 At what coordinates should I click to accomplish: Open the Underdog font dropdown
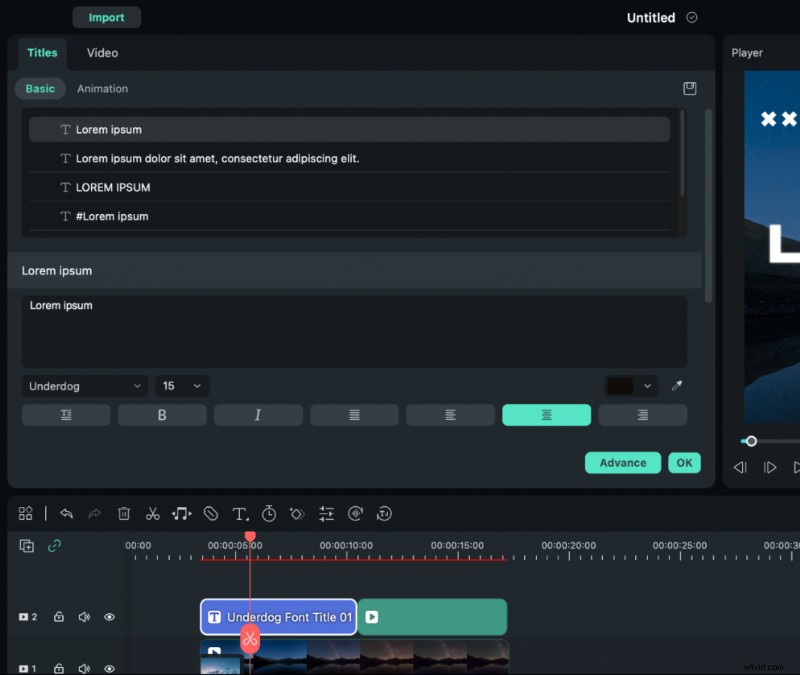tap(85, 386)
